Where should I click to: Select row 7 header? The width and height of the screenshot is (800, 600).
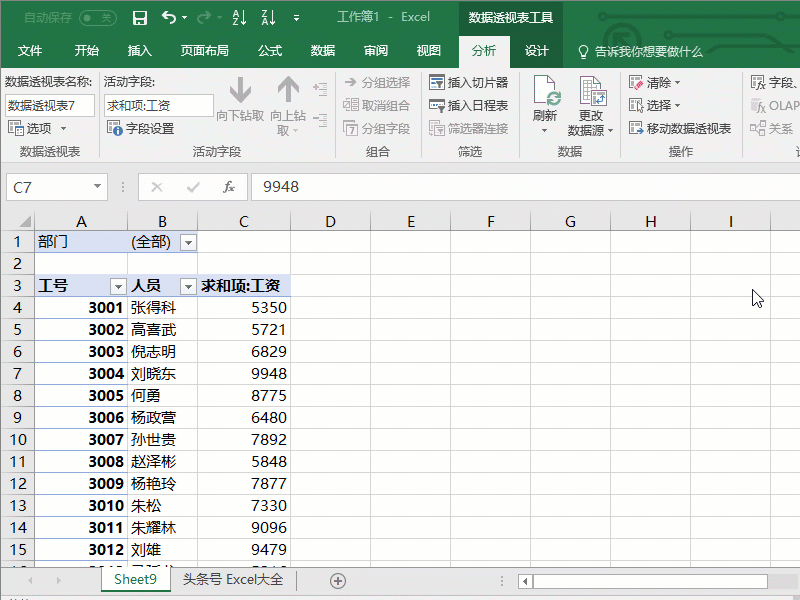[x=17, y=373]
